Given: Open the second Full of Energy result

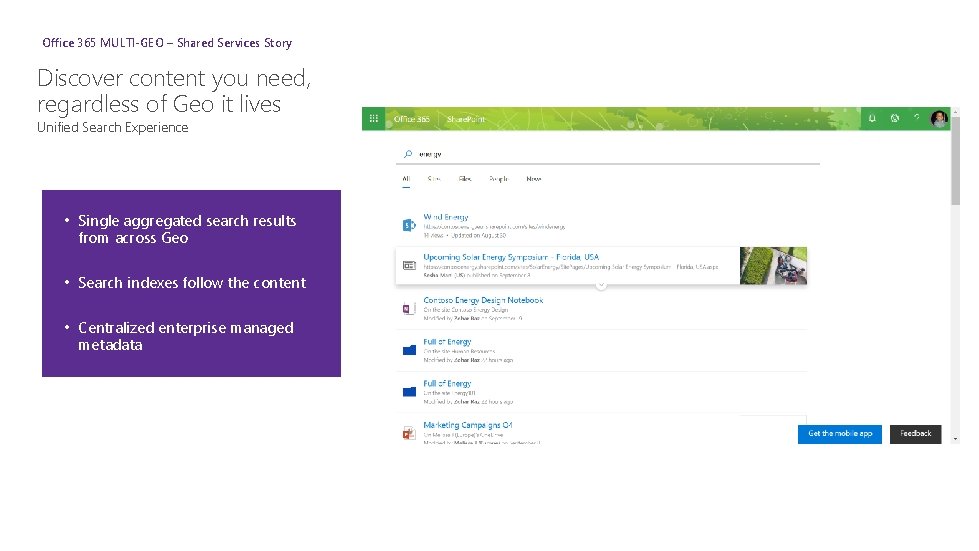Looking at the screenshot, I should pyautogui.click(x=447, y=384).
